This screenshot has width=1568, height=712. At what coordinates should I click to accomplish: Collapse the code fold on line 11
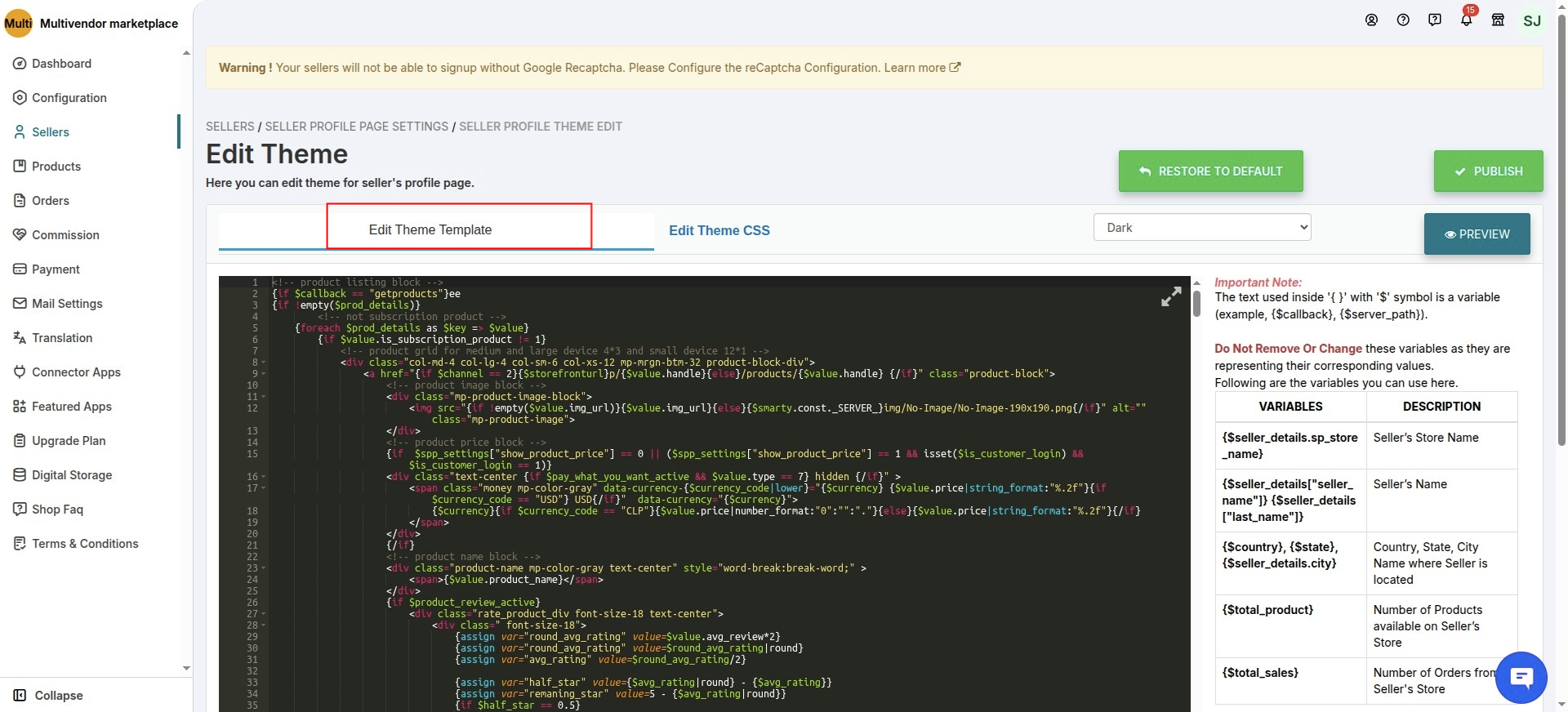coord(264,397)
